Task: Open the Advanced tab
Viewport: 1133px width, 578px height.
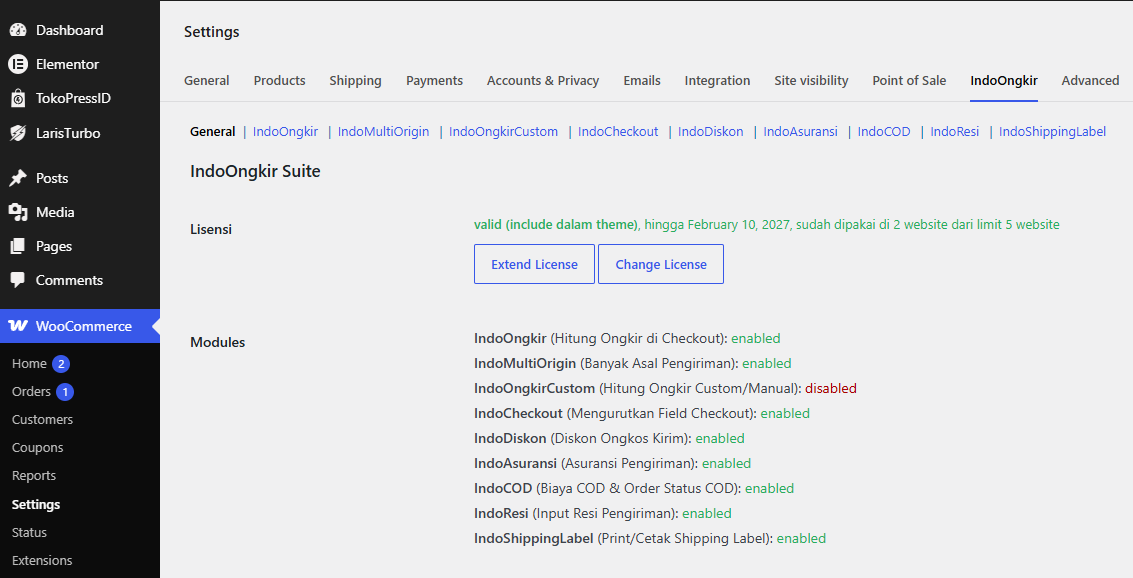Action: click(x=1090, y=80)
